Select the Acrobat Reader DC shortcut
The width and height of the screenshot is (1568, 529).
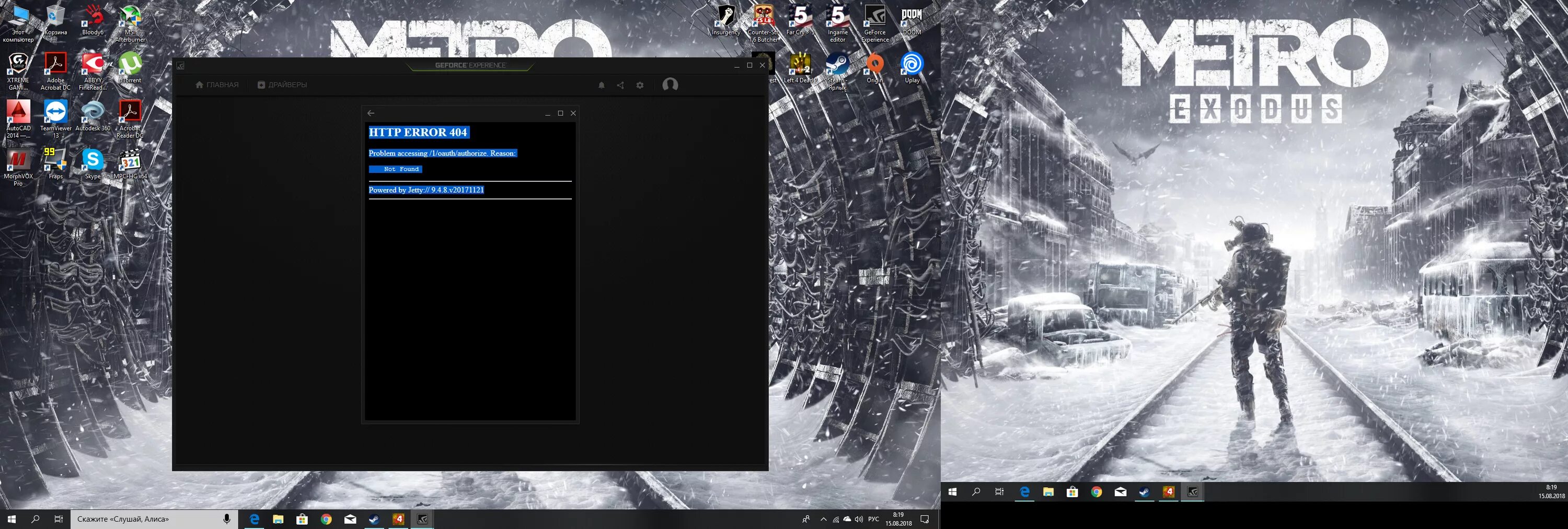[130, 119]
